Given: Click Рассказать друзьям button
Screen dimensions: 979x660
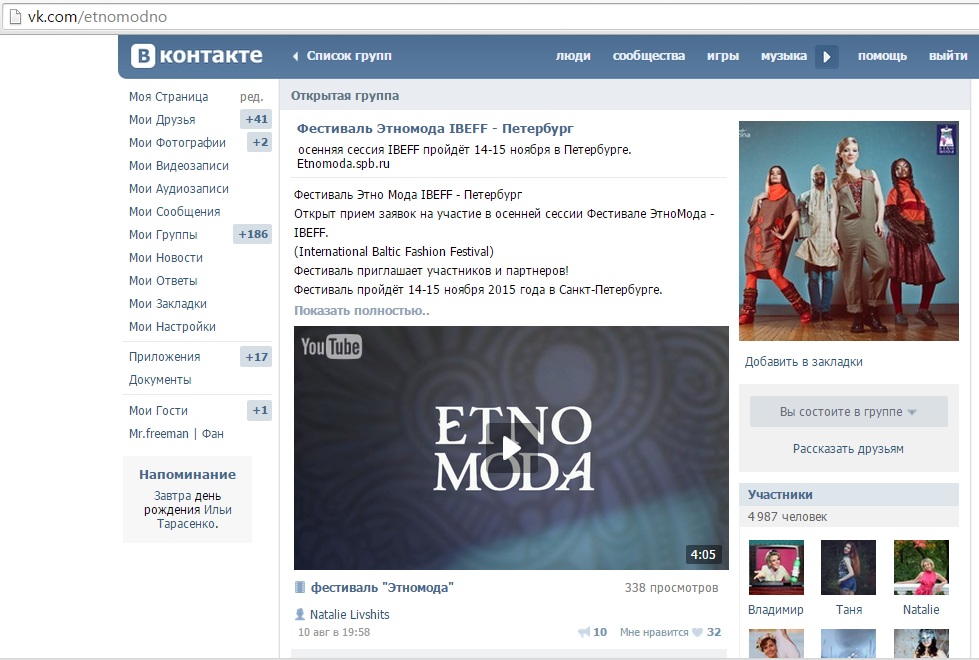Looking at the screenshot, I should pyautogui.click(x=849, y=449).
